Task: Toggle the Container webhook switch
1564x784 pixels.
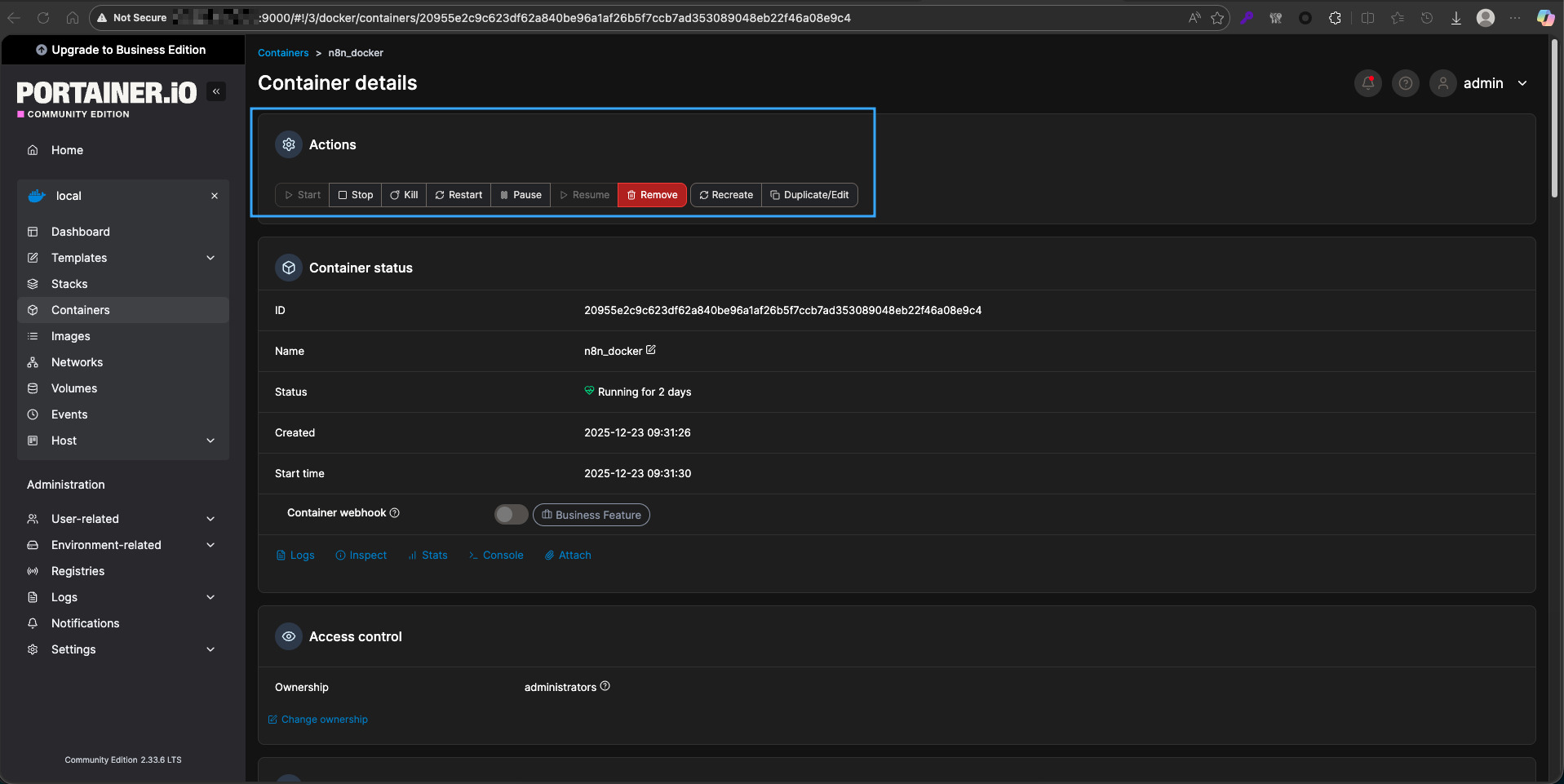Action: (511, 515)
